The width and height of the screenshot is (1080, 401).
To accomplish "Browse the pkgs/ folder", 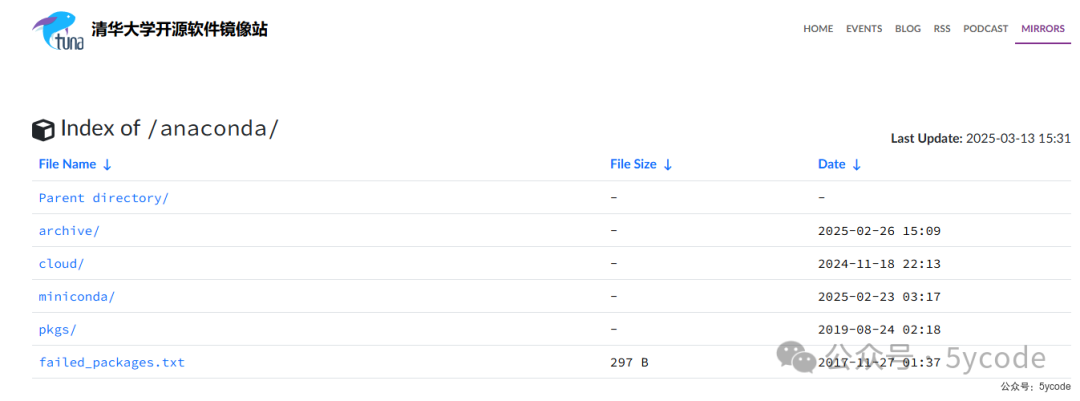I will point(57,330).
